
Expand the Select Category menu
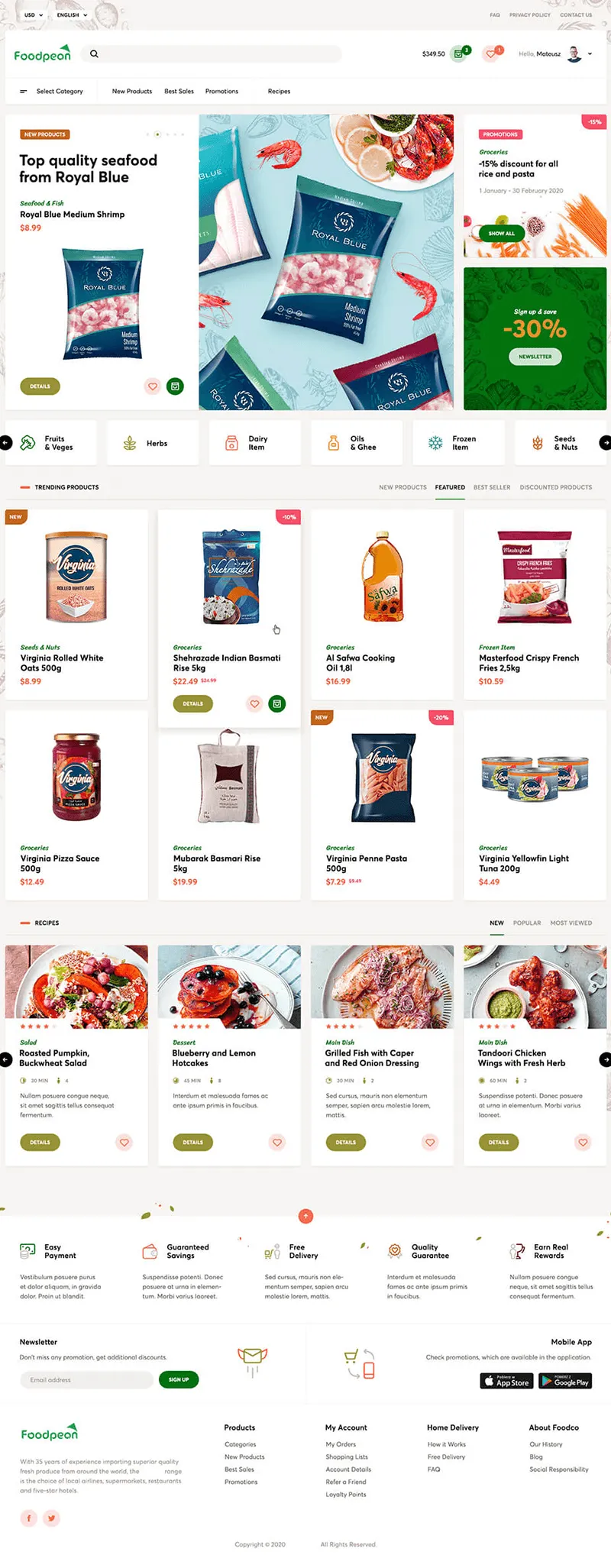tap(52, 92)
